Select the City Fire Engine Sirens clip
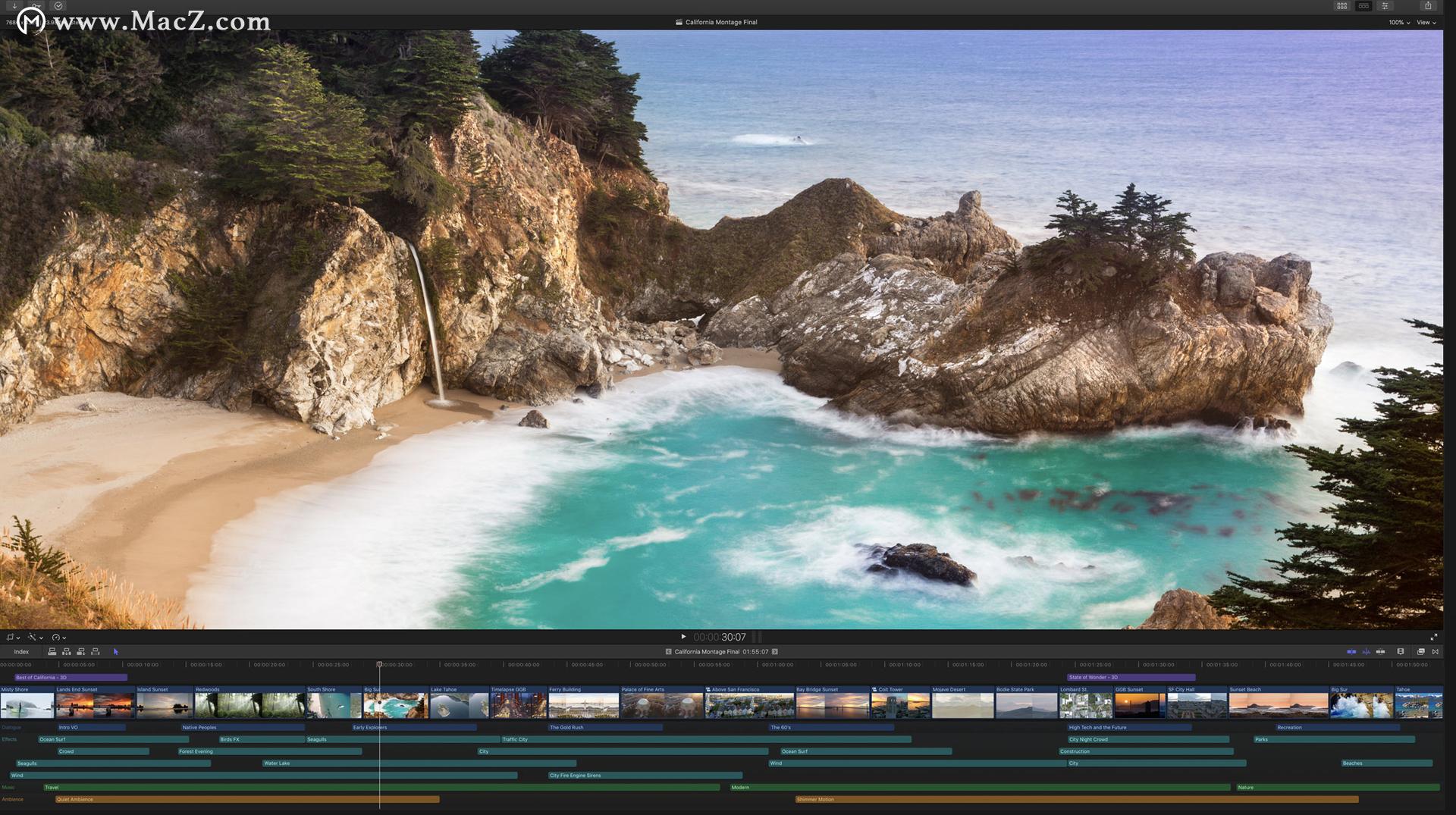Image resolution: width=1456 pixels, height=815 pixels. click(645, 776)
